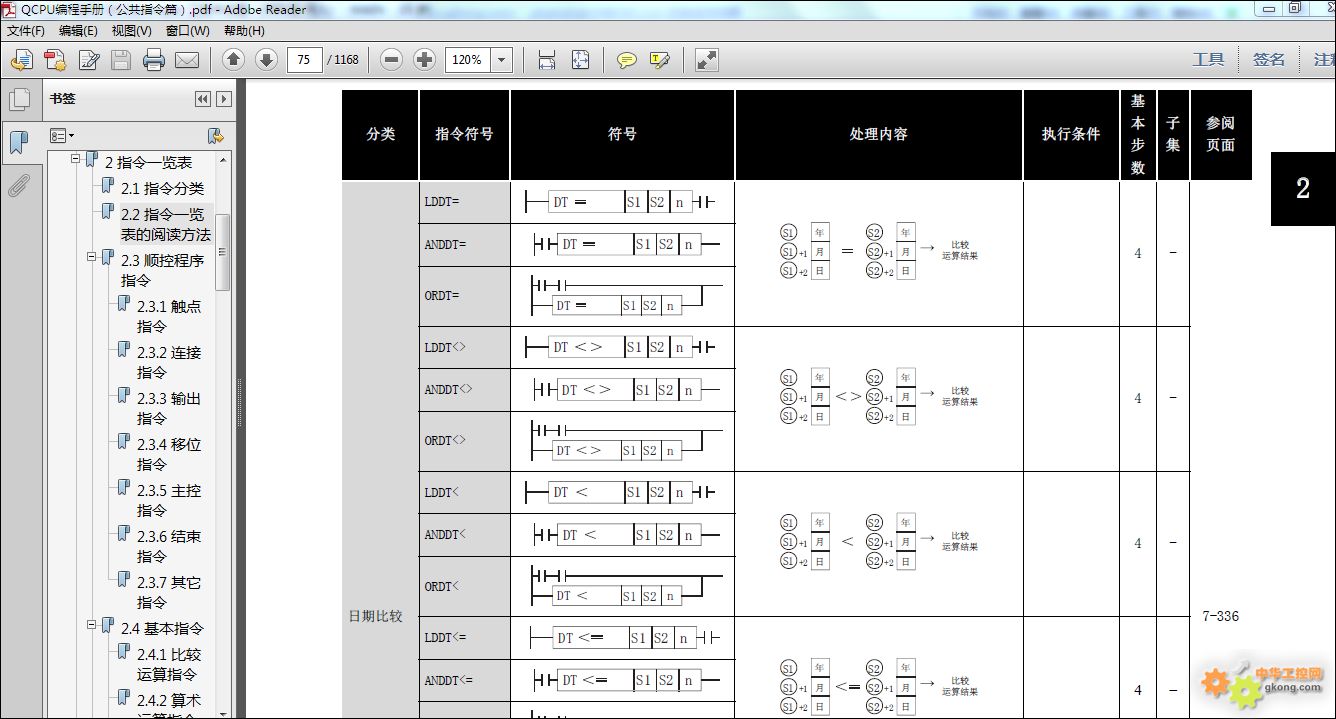
Task: Click the page number input field
Action: coord(304,60)
